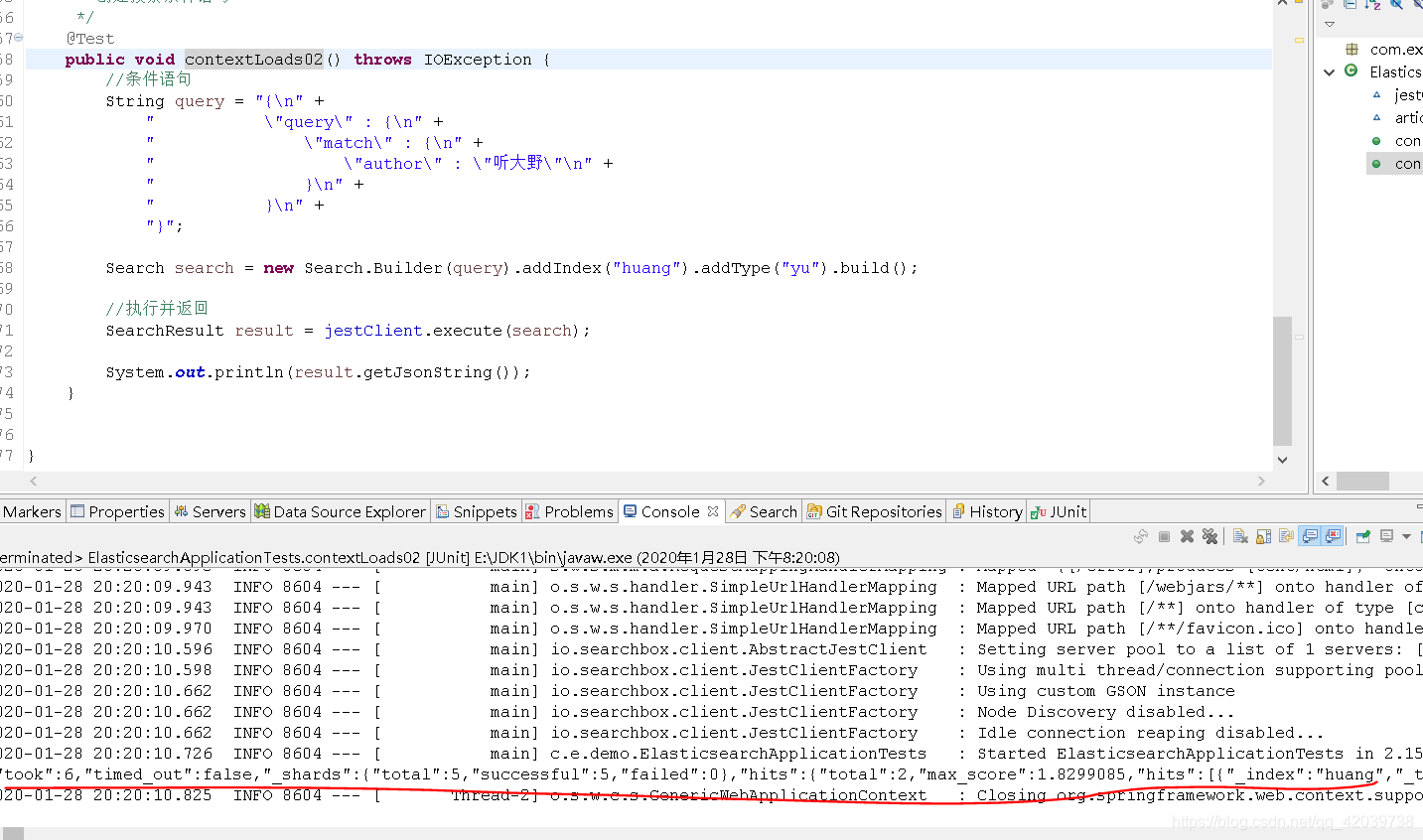This screenshot has height=840, width=1423.
Task: Click the editor horizontal scroll-left arrow
Action: [x=34, y=481]
